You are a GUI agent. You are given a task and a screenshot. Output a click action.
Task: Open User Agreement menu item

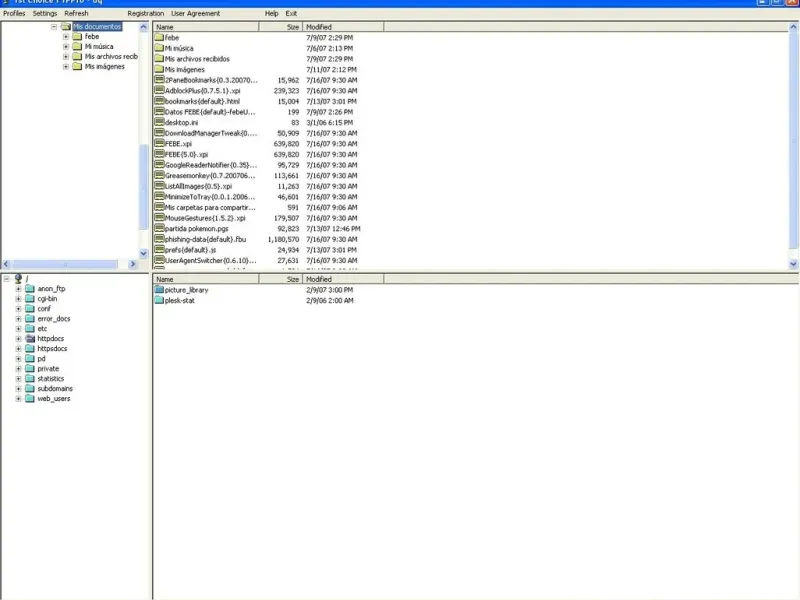pyautogui.click(x=195, y=13)
